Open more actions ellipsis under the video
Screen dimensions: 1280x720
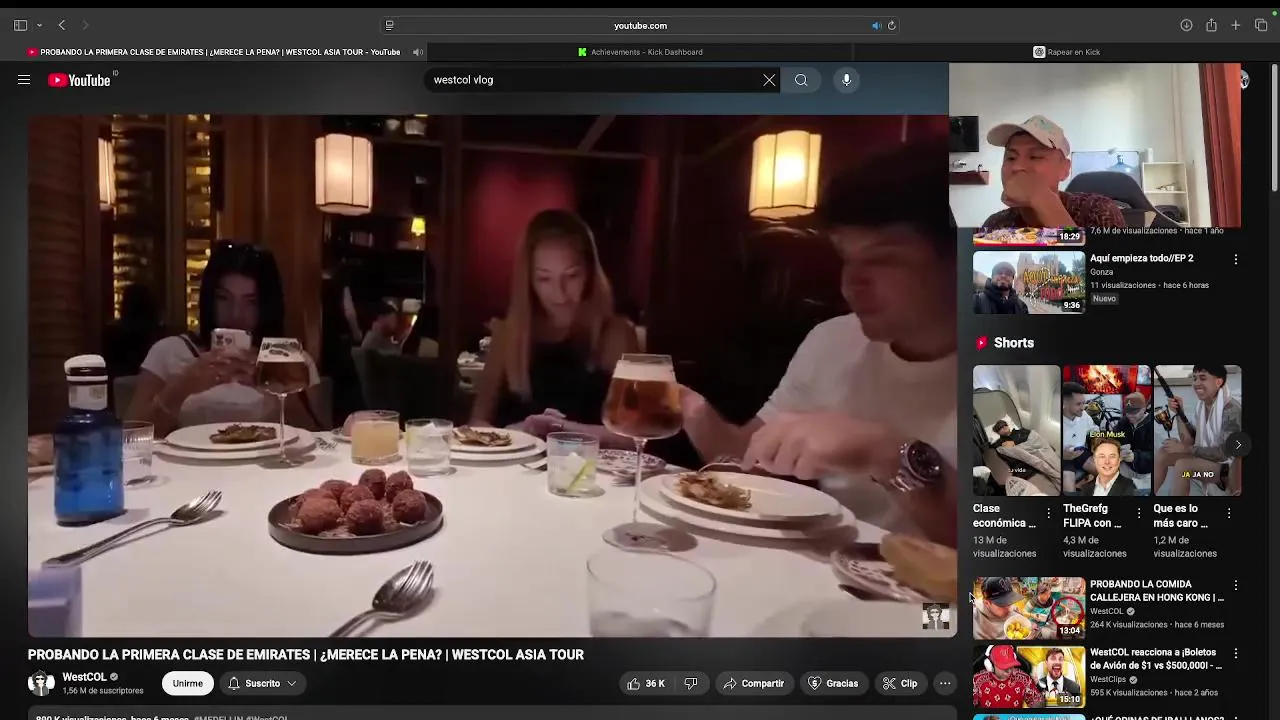coord(945,683)
